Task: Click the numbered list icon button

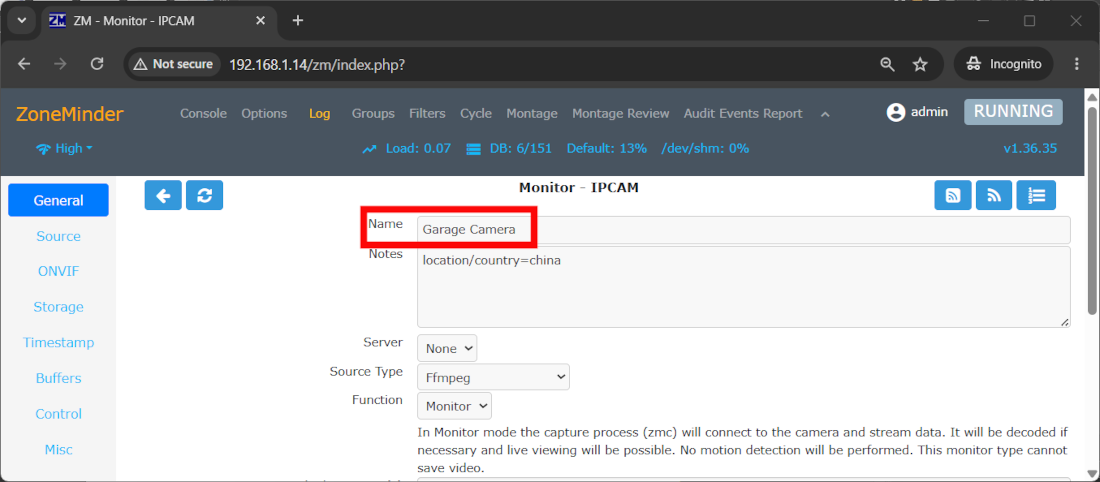Action: pos(1036,195)
